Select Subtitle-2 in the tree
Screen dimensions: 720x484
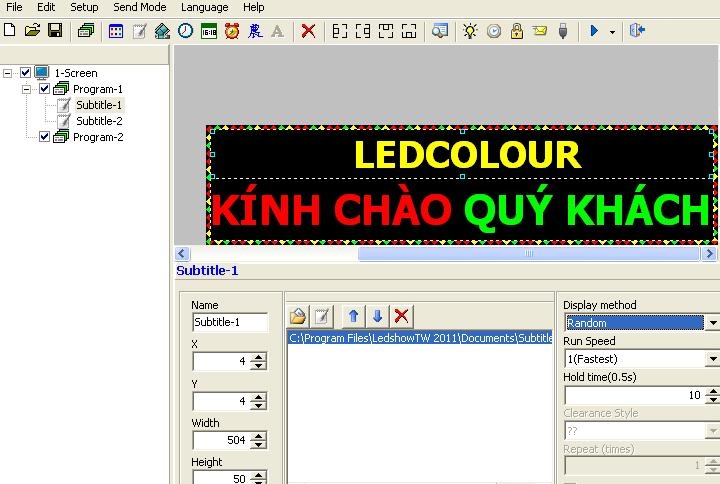pyautogui.click(x=99, y=121)
